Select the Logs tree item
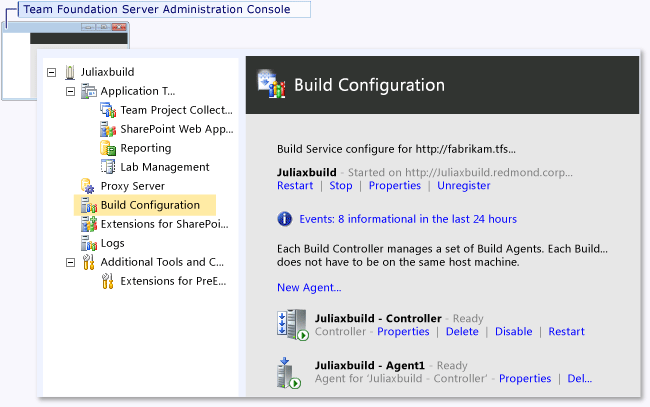This screenshot has height=407, width=650. tap(112, 243)
